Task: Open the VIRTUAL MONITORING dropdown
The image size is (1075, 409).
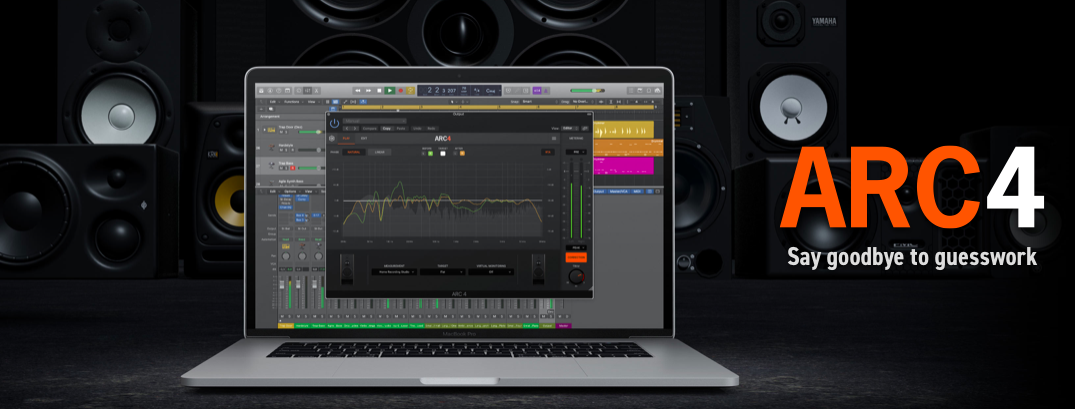Action: (x=491, y=272)
